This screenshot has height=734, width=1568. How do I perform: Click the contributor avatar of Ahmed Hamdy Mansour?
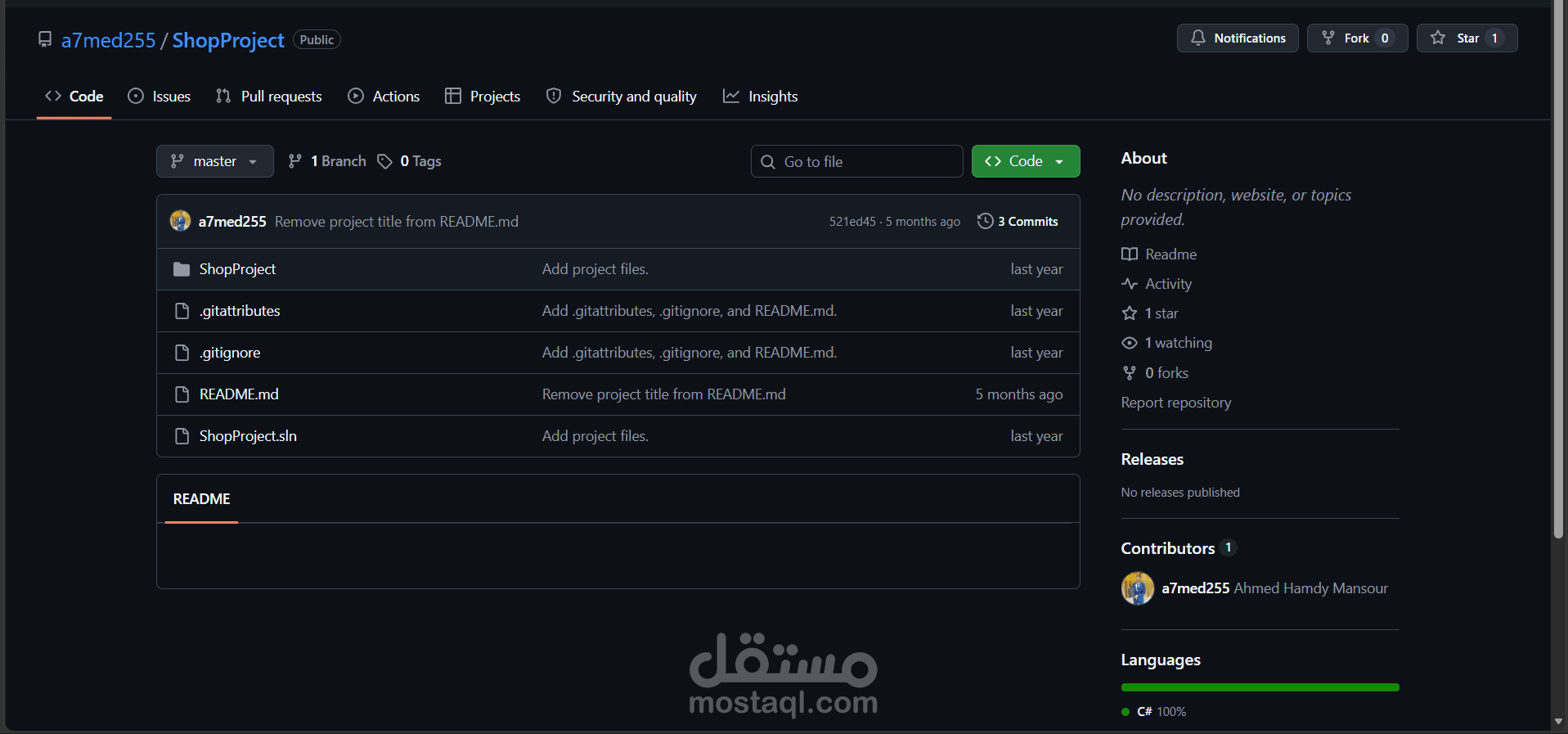1138,588
